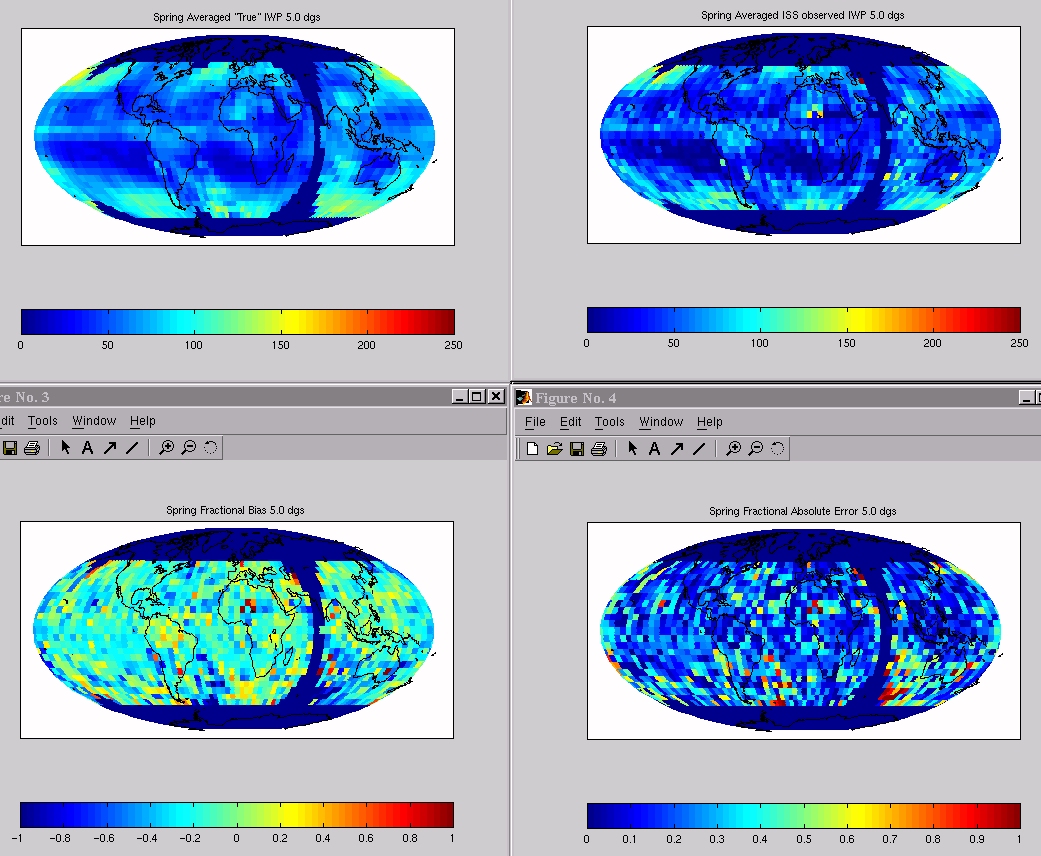Screen dimensions: 1041x856
Task: Open Window menu in Figure No. 4
Action: click(x=661, y=422)
